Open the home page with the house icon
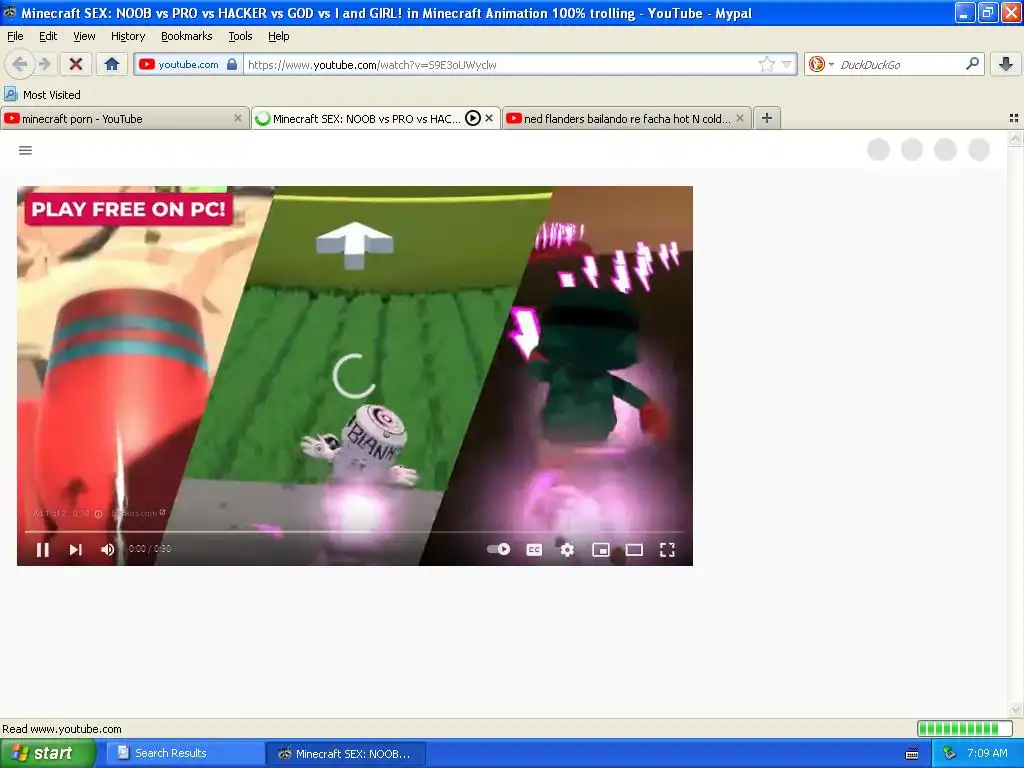Image resolution: width=1024 pixels, height=768 pixels. coord(112,64)
